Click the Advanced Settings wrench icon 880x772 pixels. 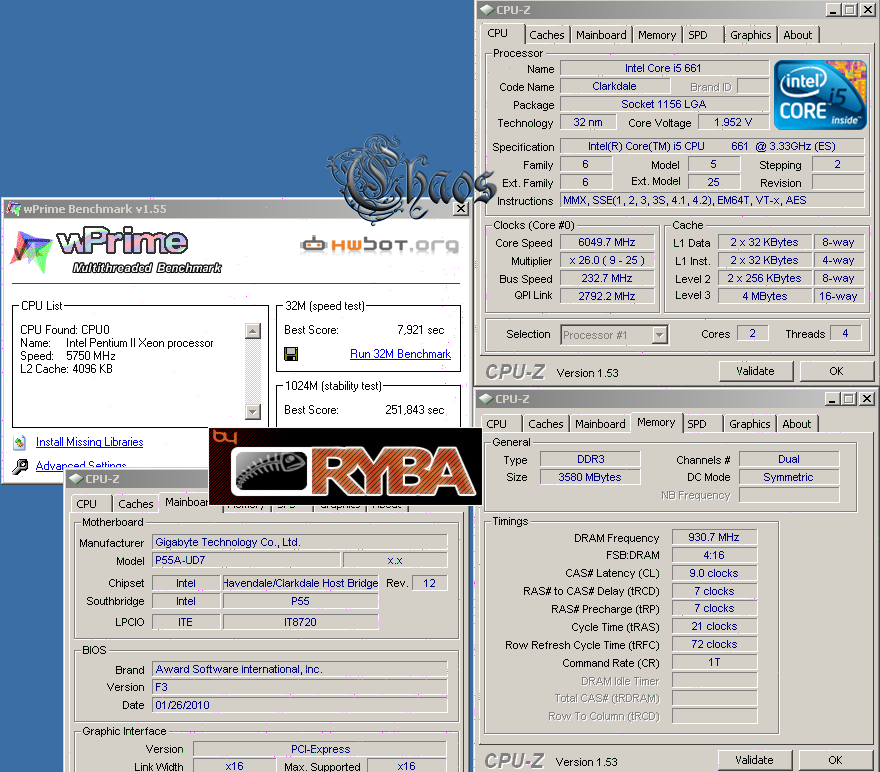[x=20, y=466]
